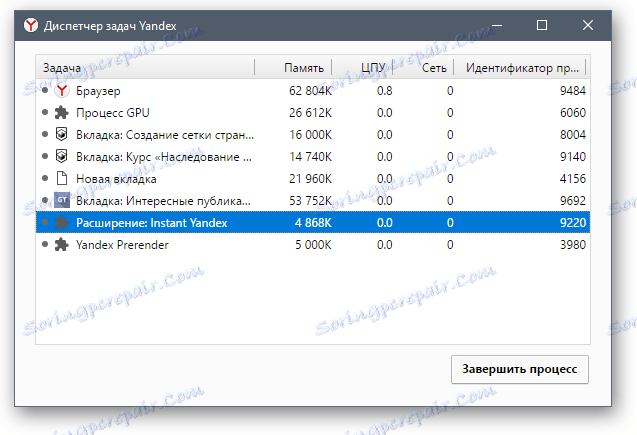The image size is (637, 435).
Task: Sort by Идентификатор пр... column header
Action: (520, 67)
